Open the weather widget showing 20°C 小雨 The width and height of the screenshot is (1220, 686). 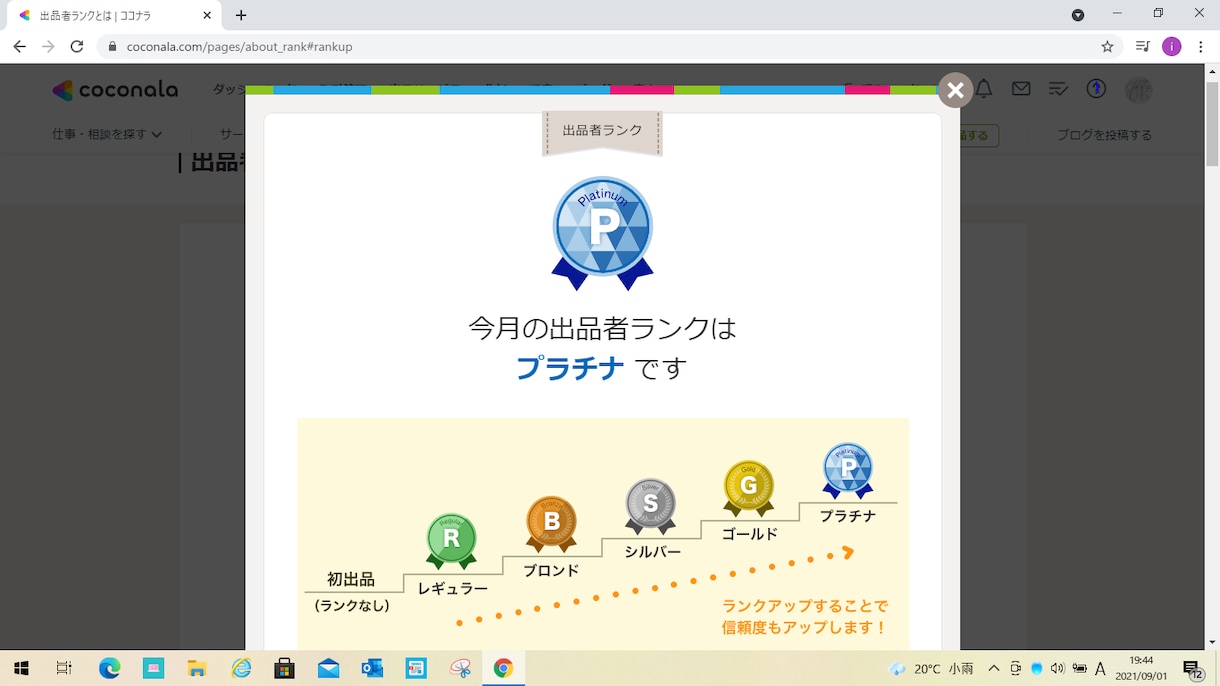[x=931, y=668]
